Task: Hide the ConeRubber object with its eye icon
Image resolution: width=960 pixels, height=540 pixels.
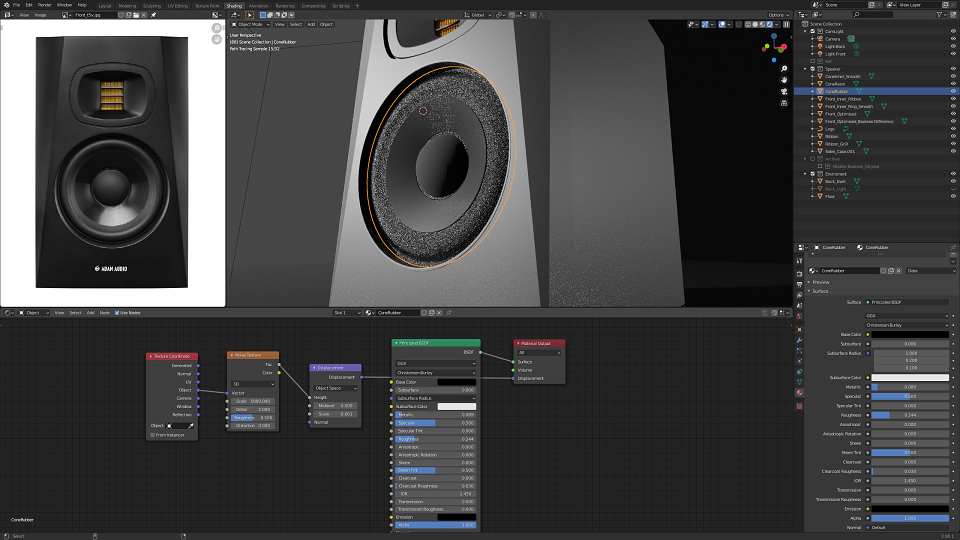Action: tap(953, 91)
